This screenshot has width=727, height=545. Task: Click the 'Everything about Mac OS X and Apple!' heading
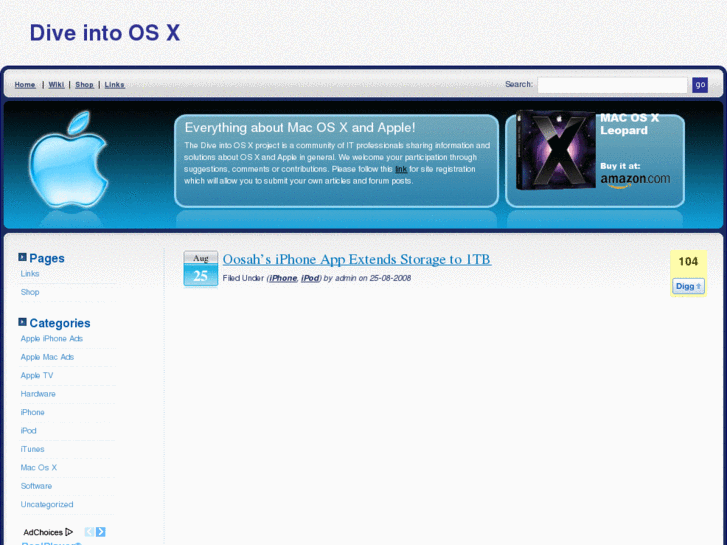(x=300, y=128)
